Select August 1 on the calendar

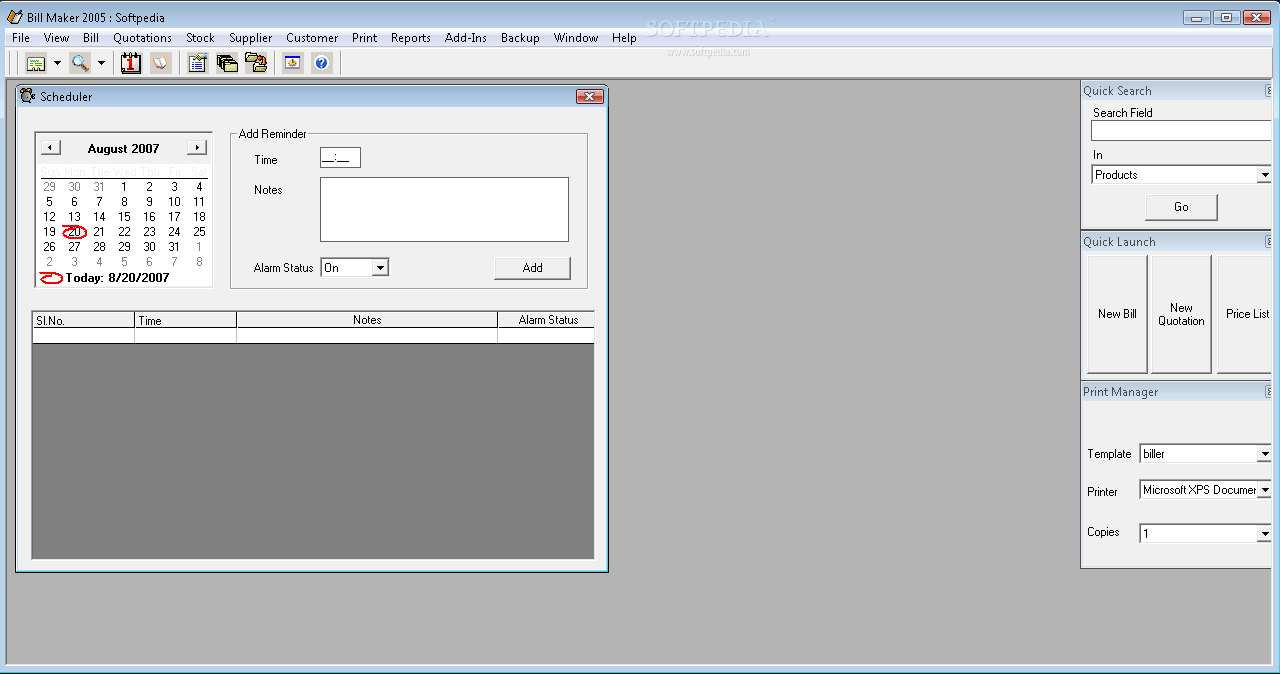(x=124, y=187)
